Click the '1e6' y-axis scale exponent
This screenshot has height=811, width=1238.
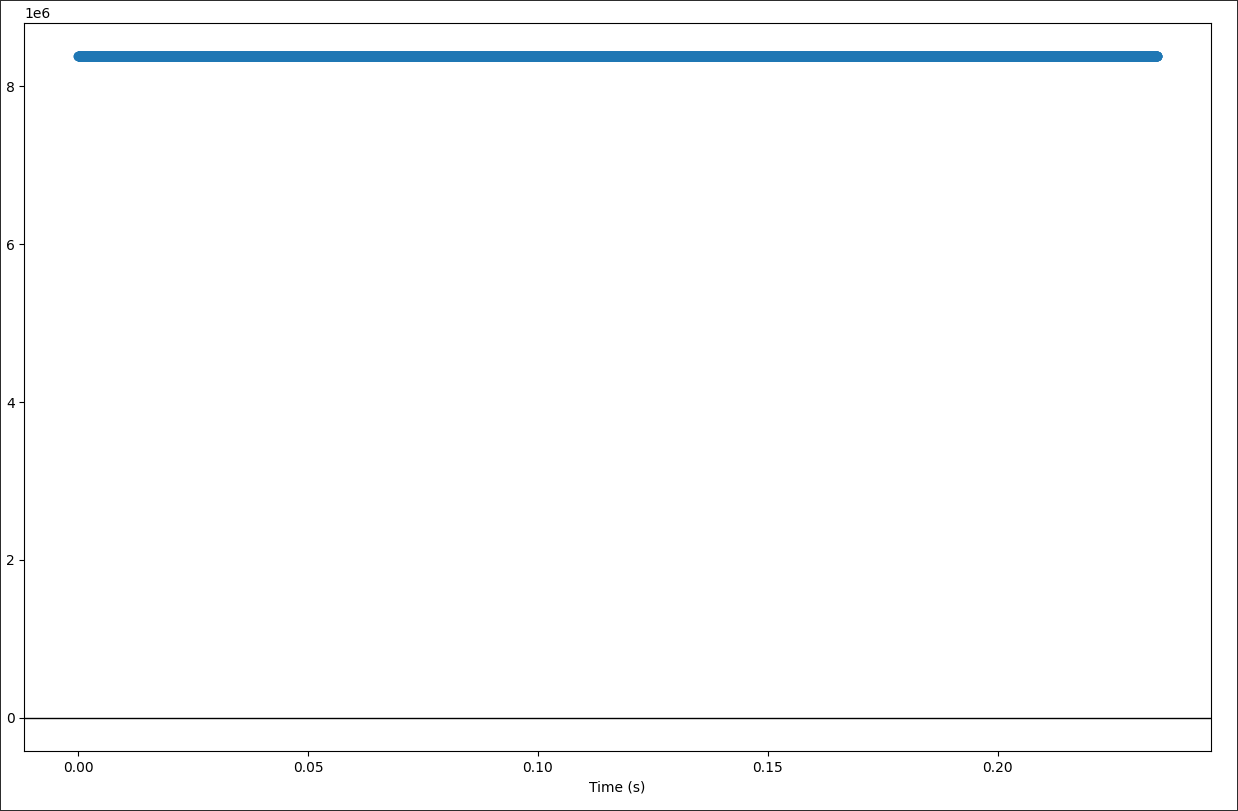(x=37, y=13)
